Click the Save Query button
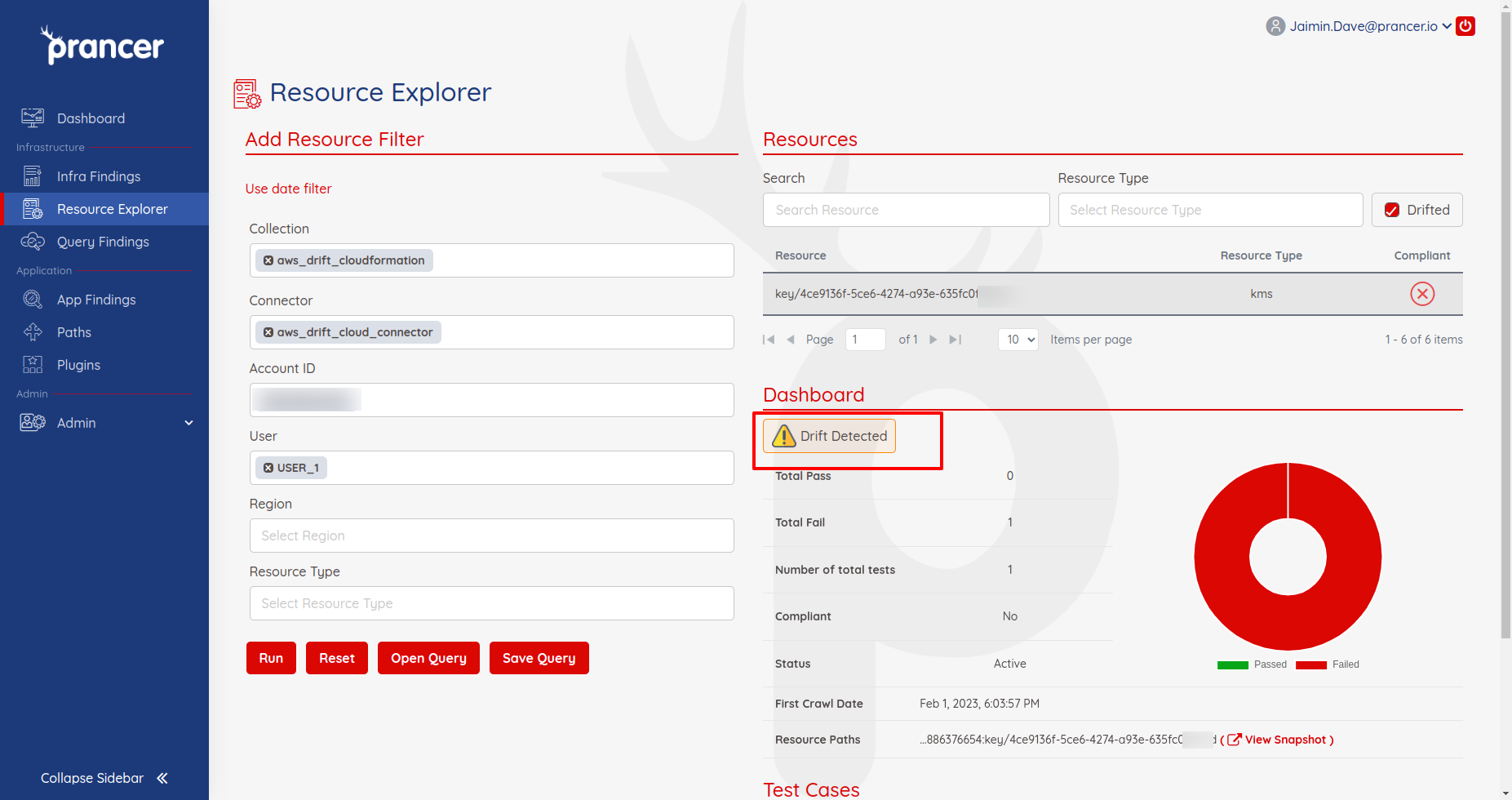Viewport: 1512px width, 800px height. pyautogui.click(x=539, y=658)
